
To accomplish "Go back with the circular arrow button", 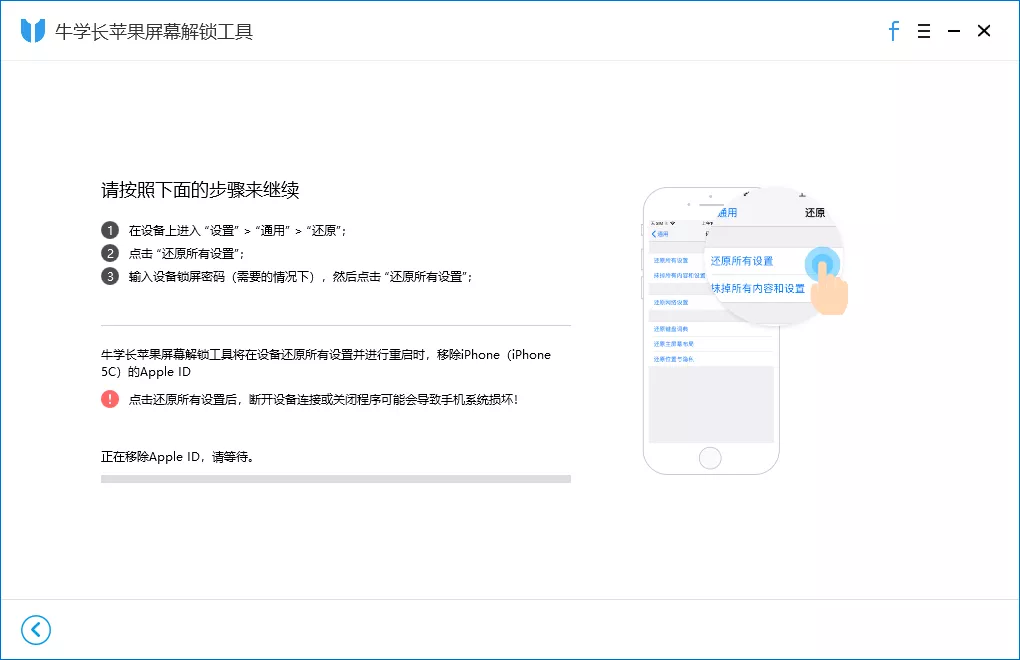I will [x=36, y=629].
